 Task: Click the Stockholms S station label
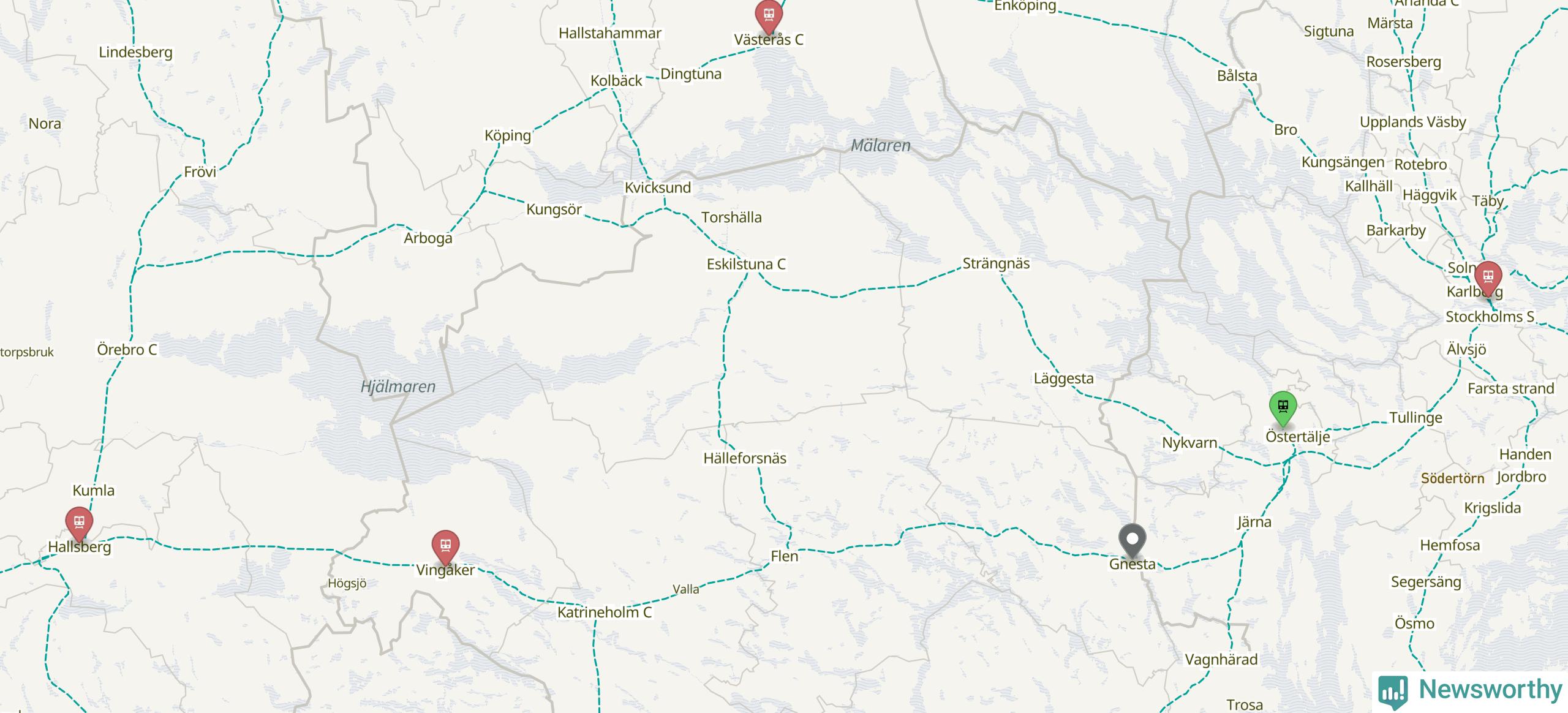pos(1490,317)
